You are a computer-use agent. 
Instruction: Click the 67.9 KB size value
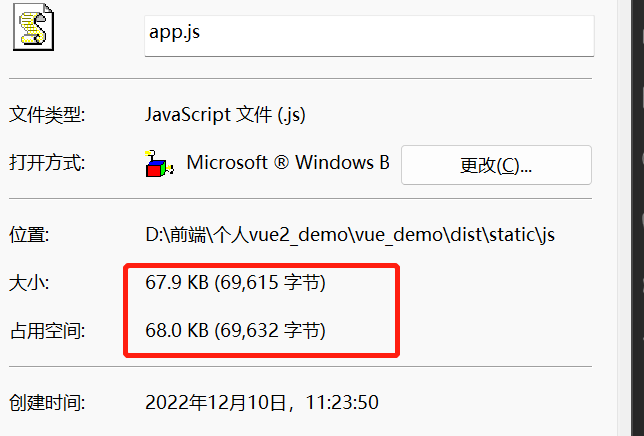coord(177,282)
